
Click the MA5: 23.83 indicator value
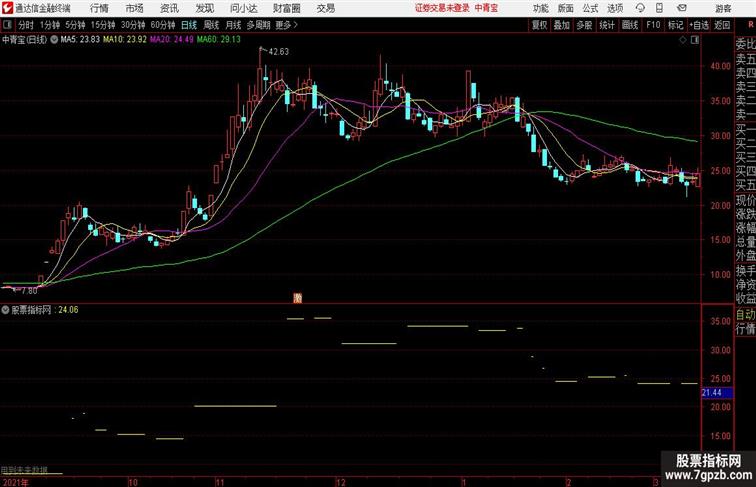pos(80,40)
